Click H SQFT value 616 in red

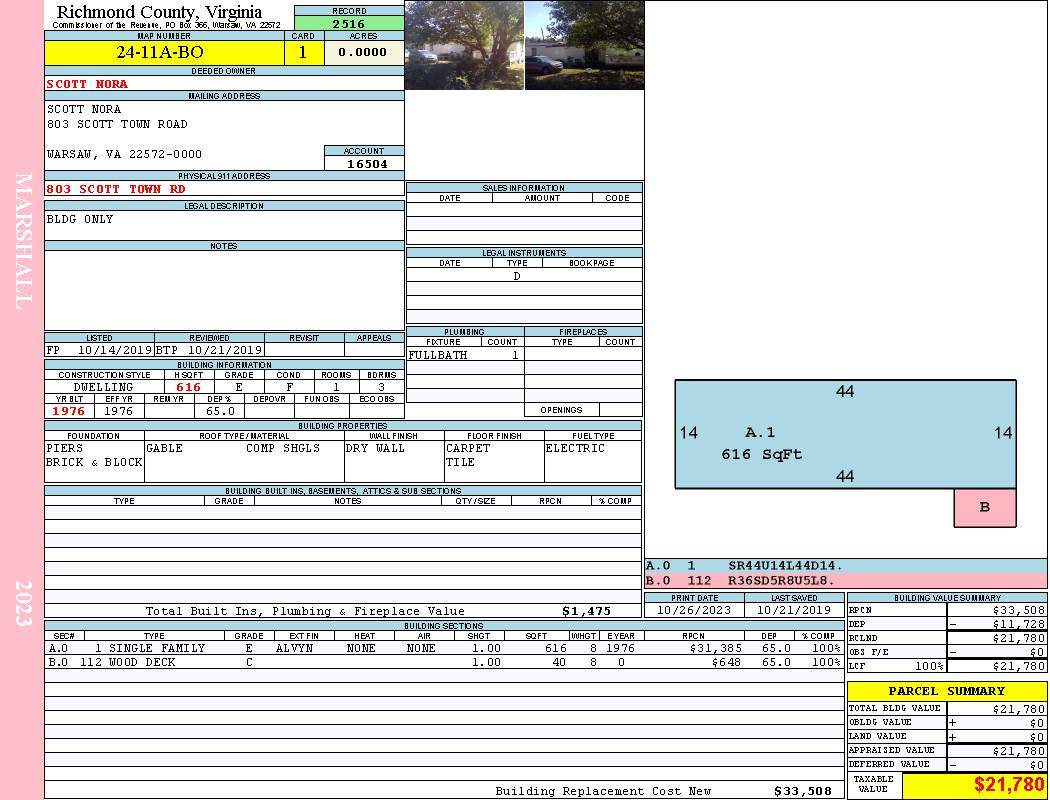[188, 387]
